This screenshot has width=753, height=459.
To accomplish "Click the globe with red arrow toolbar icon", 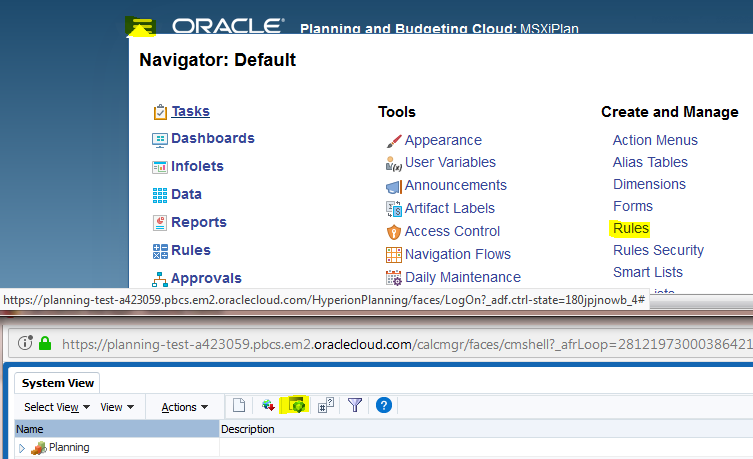I will pos(268,406).
